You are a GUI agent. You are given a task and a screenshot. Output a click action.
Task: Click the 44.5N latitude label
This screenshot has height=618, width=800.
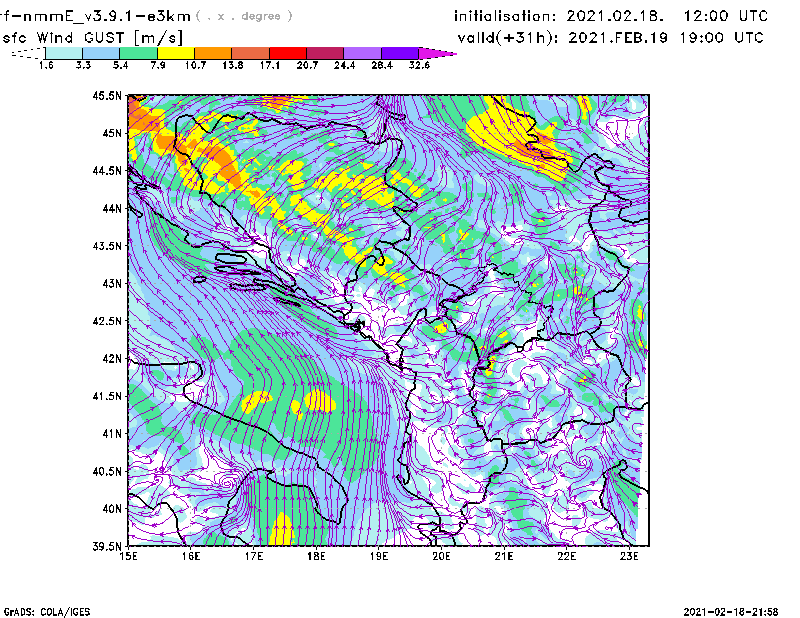tap(107, 170)
